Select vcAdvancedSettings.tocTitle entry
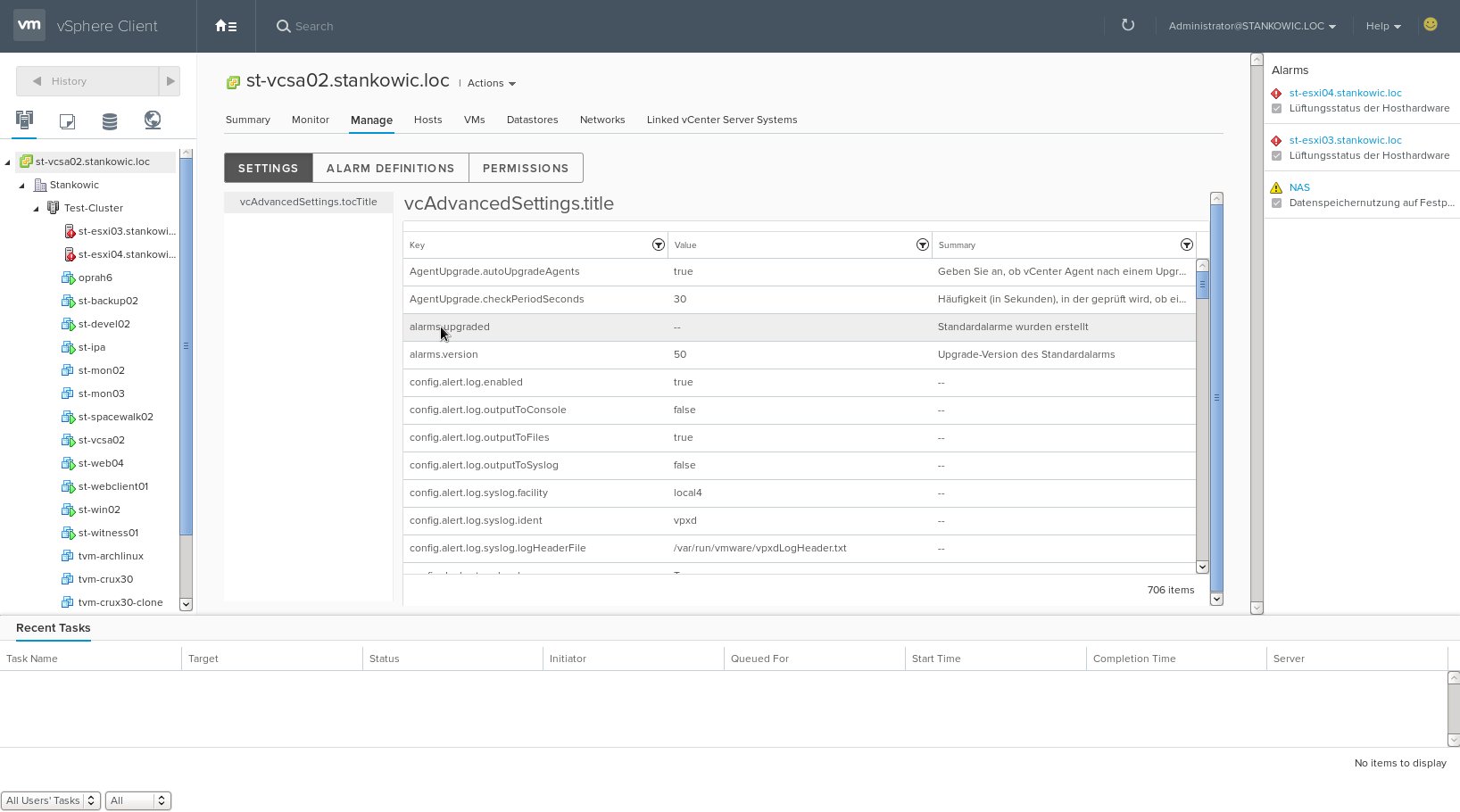The image size is (1460, 812). click(308, 202)
